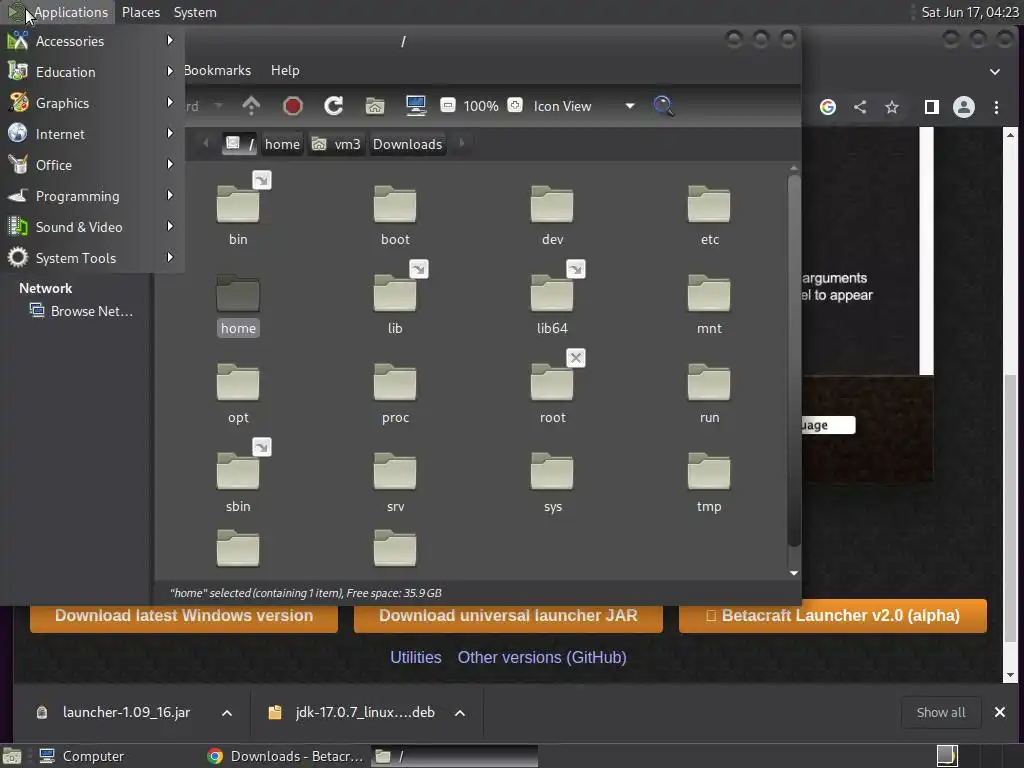Click the red Stop loading icon

pyautogui.click(x=293, y=106)
